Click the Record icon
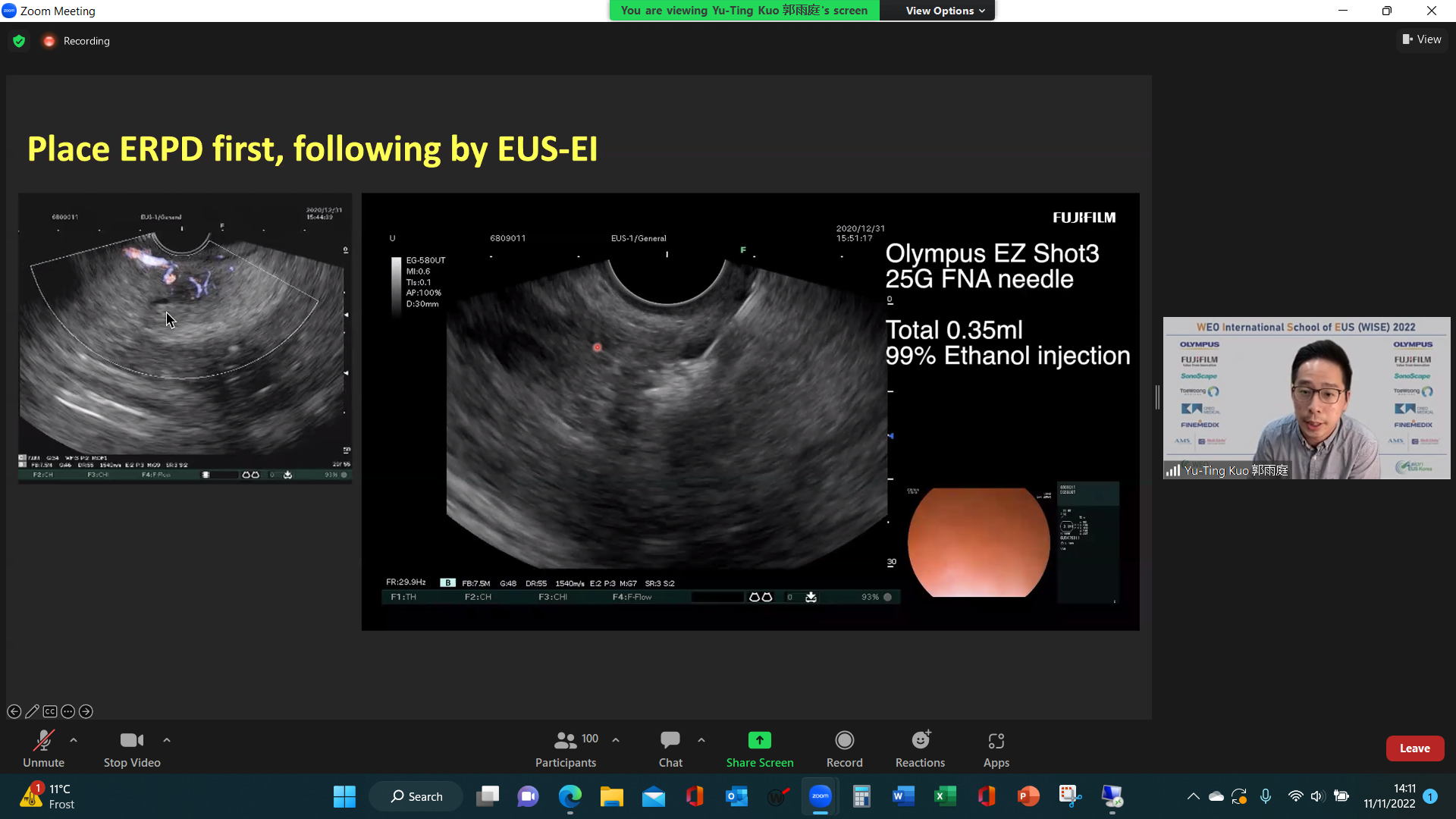The image size is (1456, 819). click(844, 740)
